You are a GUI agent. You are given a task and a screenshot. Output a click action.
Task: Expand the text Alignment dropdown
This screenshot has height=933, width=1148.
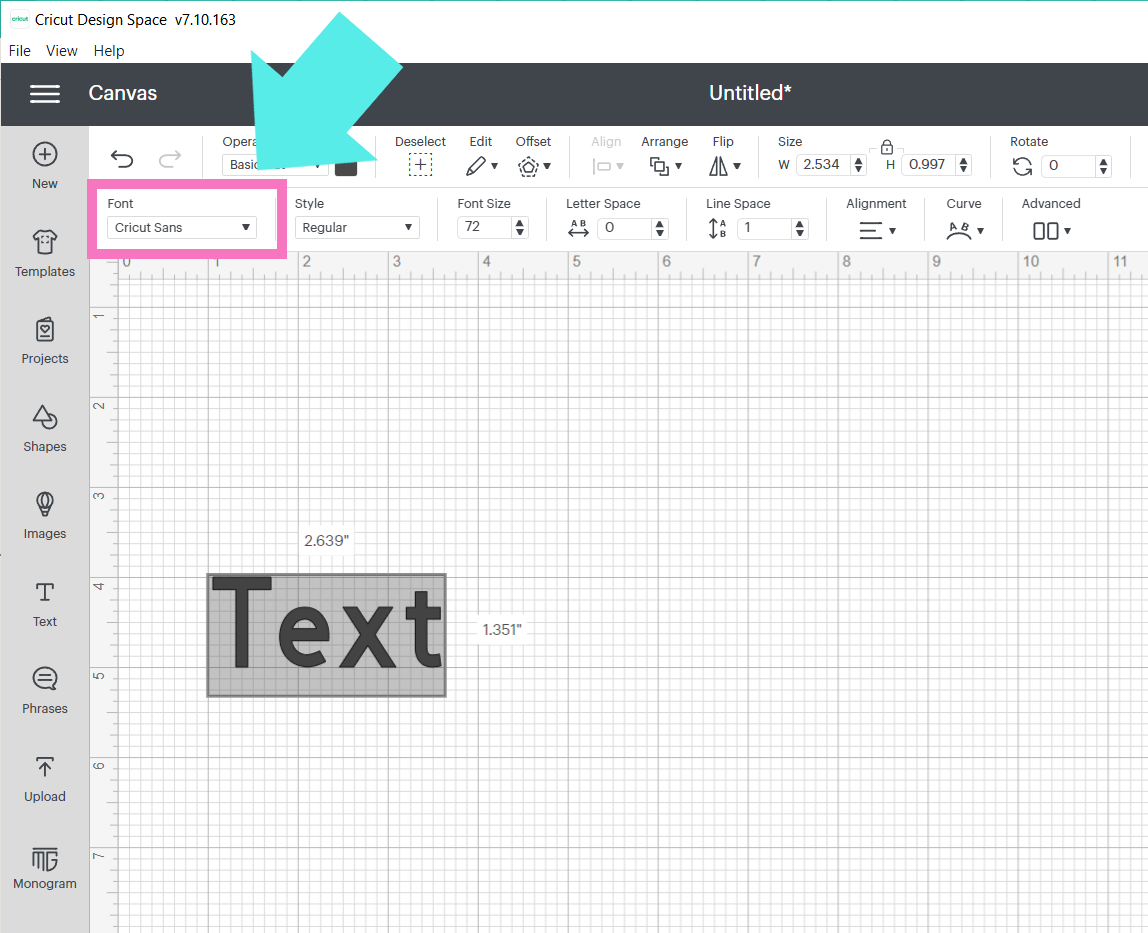click(x=877, y=231)
